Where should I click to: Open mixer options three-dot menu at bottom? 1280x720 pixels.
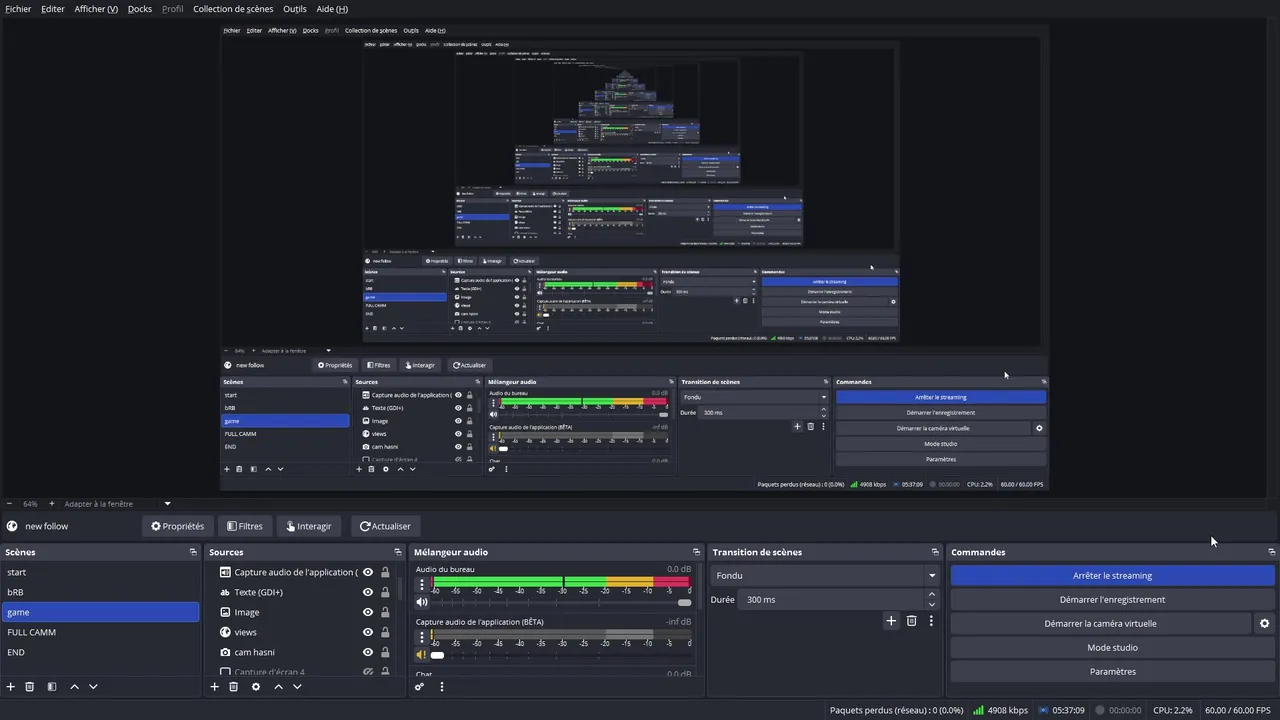click(441, 687)
